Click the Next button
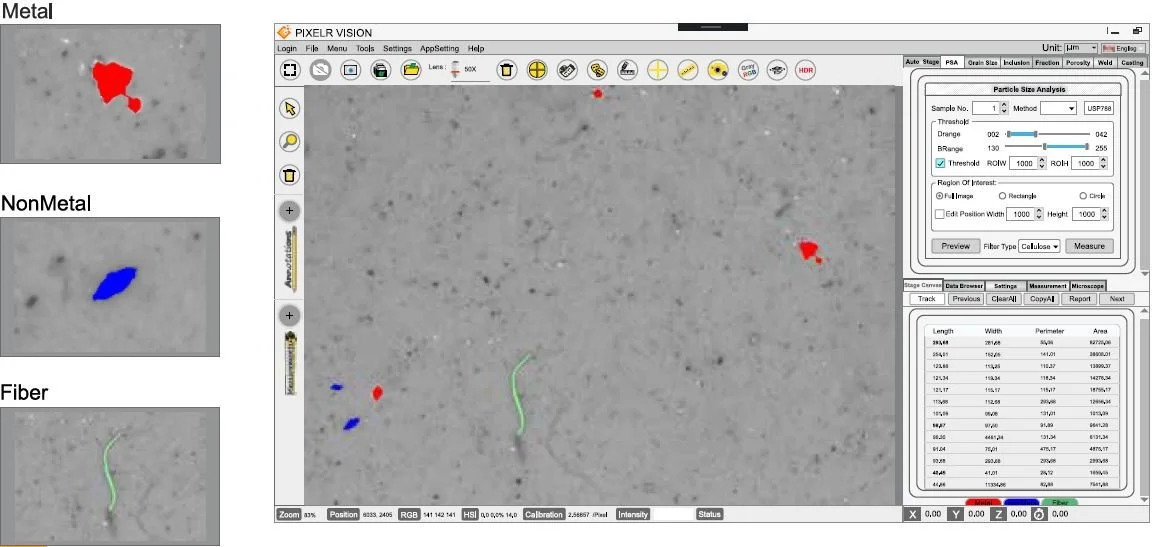This screenshot has width=1153, height=547. (1117, 299)
